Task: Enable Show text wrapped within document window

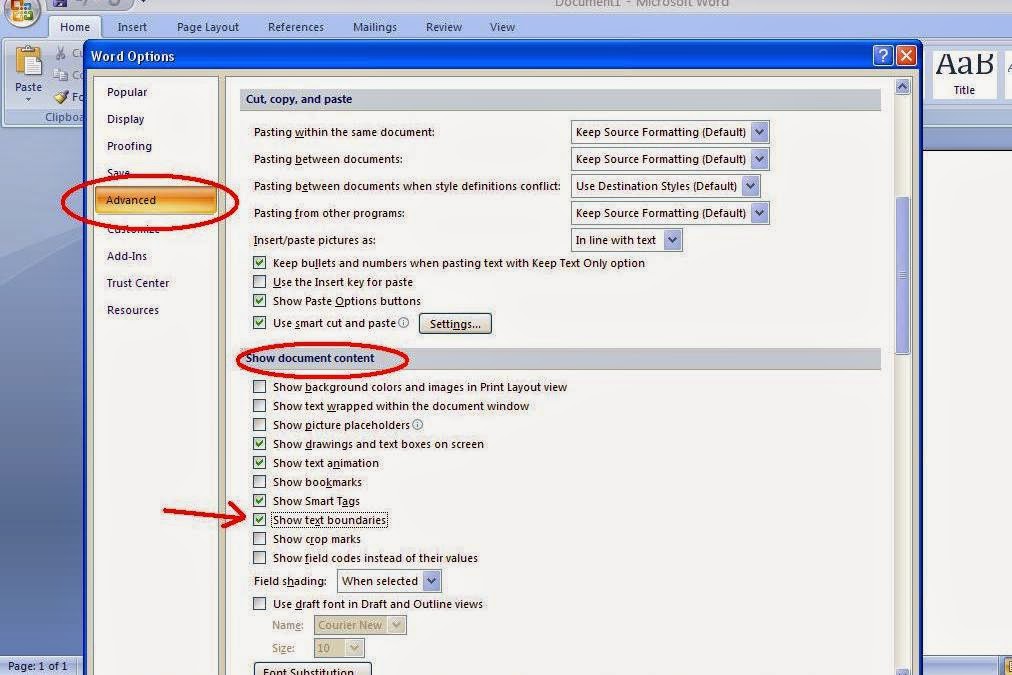Action: 259,406
